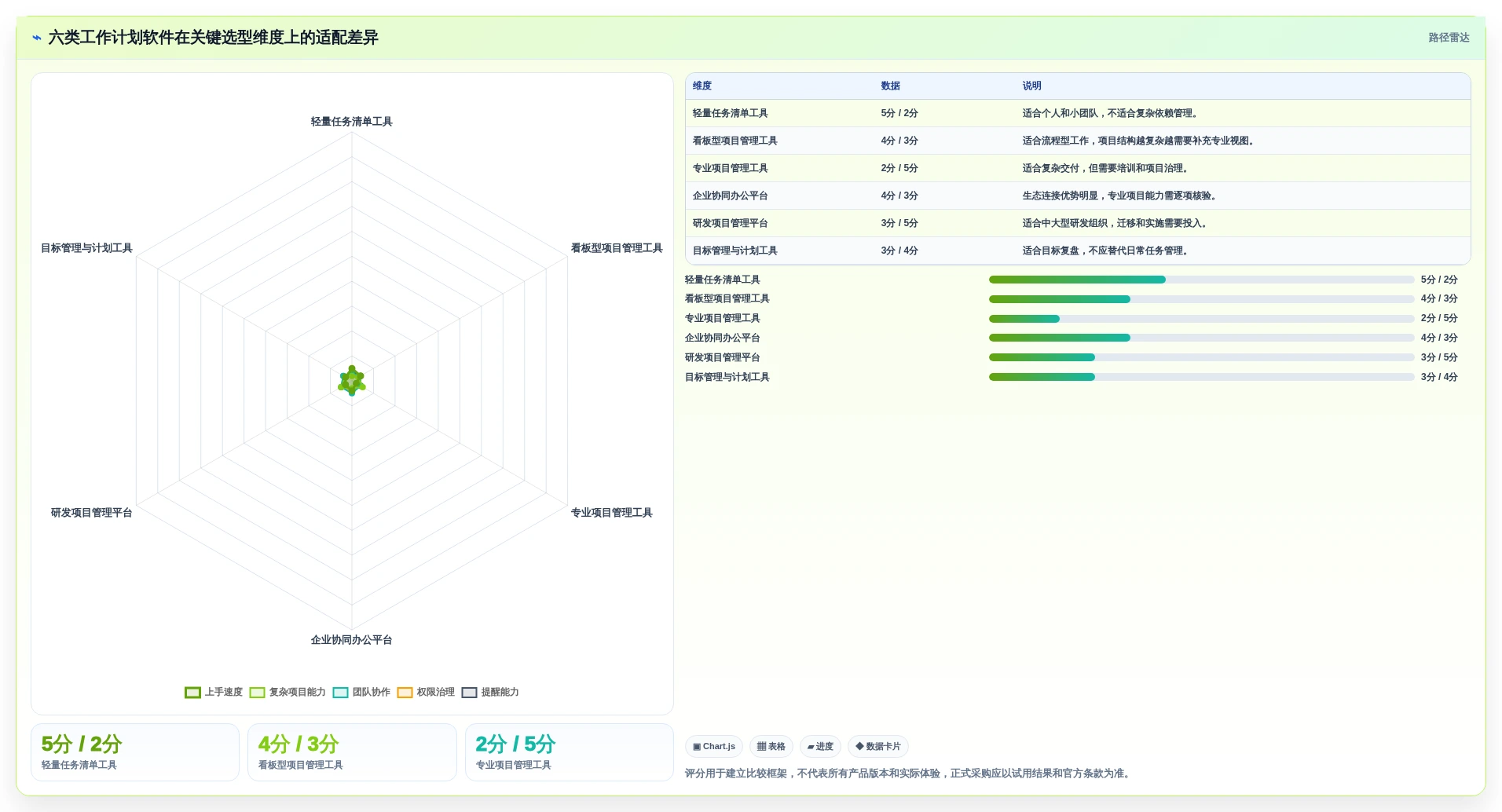Click the 说明 column header
The height and width of the screenshot is (812, 1502).
point(1032,86)
